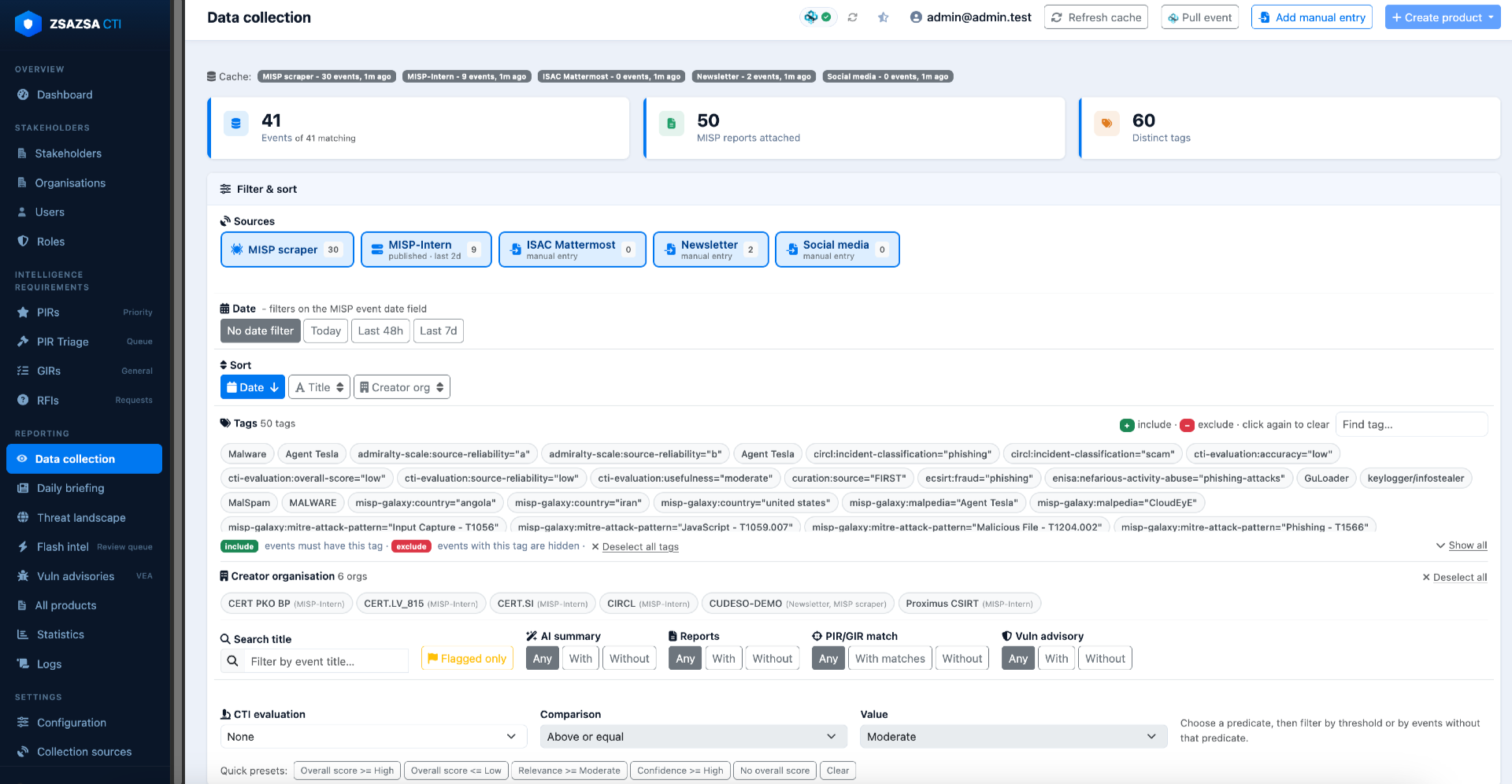Click the Clear quick preset button

(838, 771)
